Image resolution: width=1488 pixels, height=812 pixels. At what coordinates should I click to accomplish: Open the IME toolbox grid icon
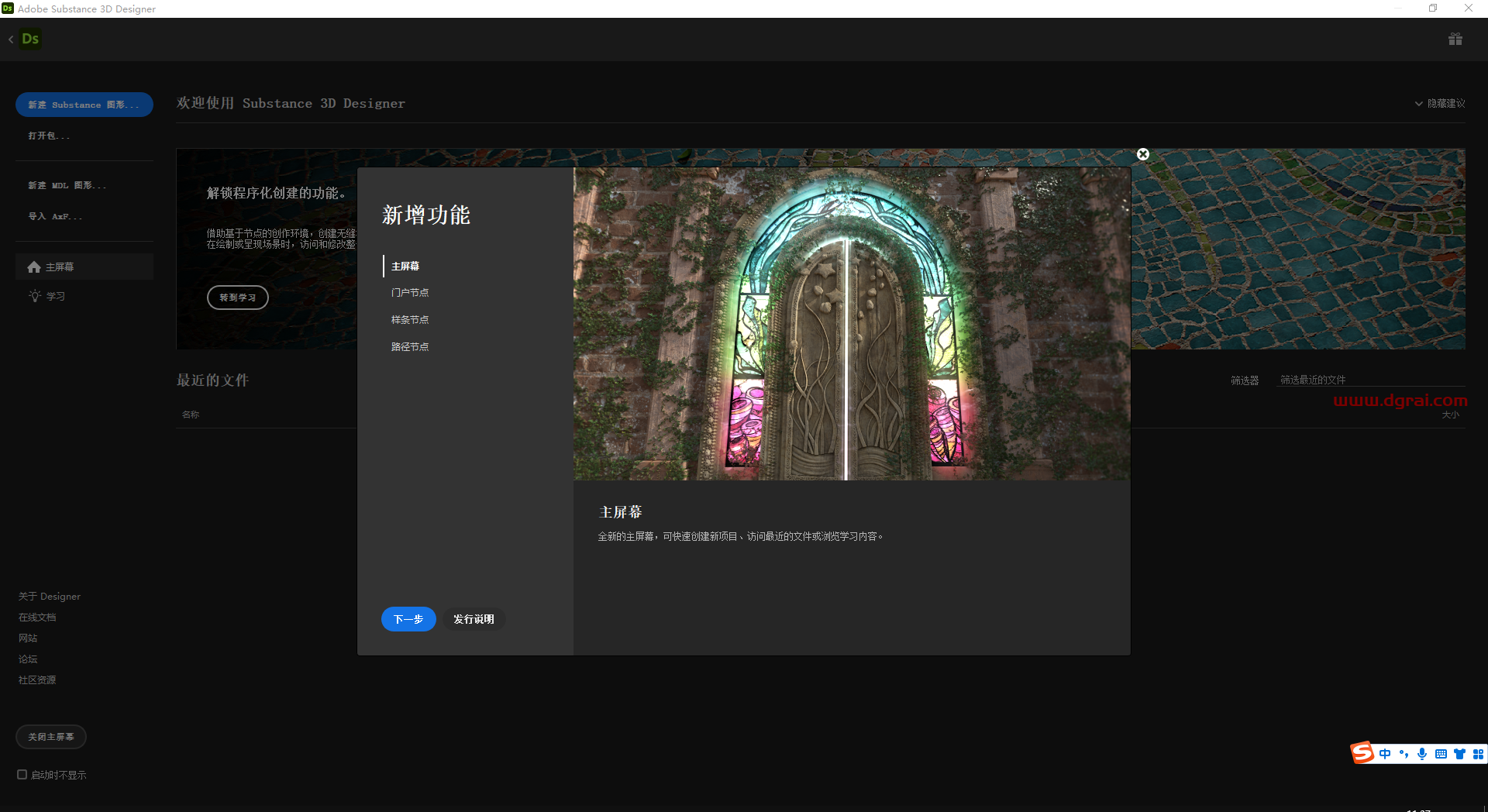[x=1478, y=754]
